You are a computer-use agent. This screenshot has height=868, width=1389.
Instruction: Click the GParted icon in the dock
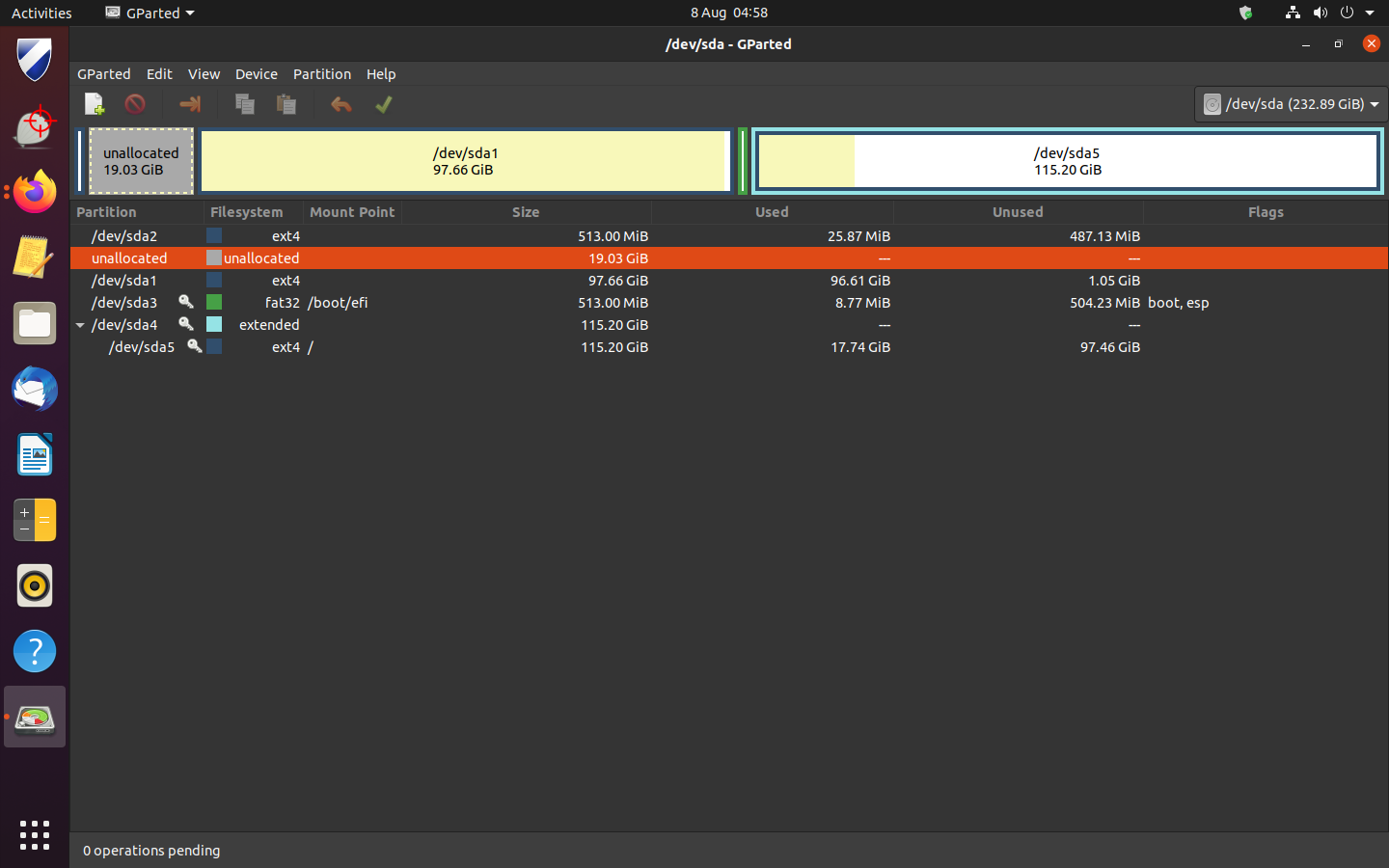coord(35,717)
